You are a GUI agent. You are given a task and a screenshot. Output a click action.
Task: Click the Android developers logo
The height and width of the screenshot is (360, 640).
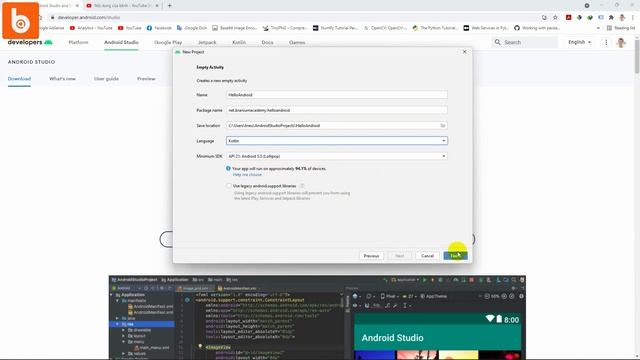tap(30, 42)
